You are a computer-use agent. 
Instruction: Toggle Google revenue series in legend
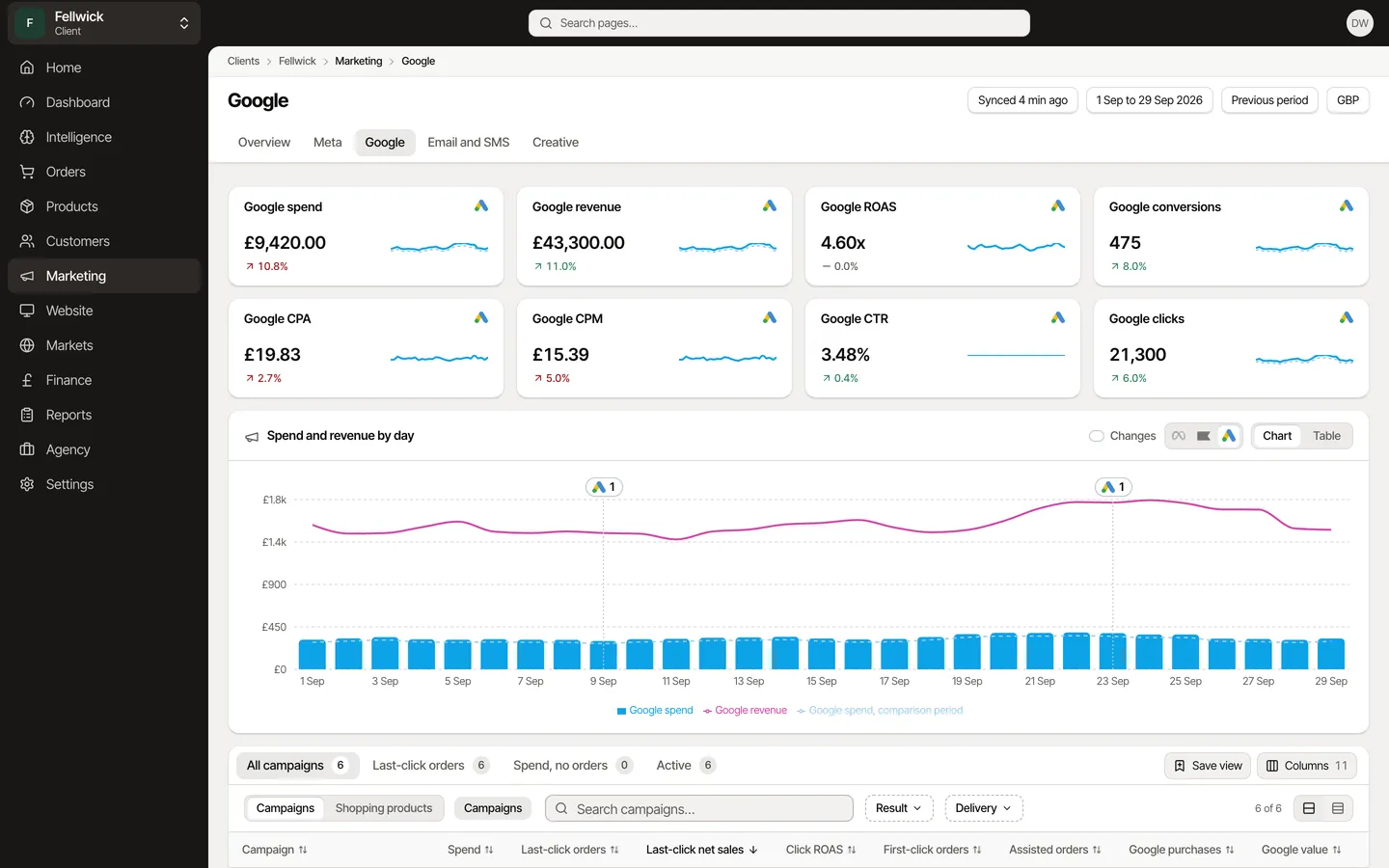click(x=745, y=711)
